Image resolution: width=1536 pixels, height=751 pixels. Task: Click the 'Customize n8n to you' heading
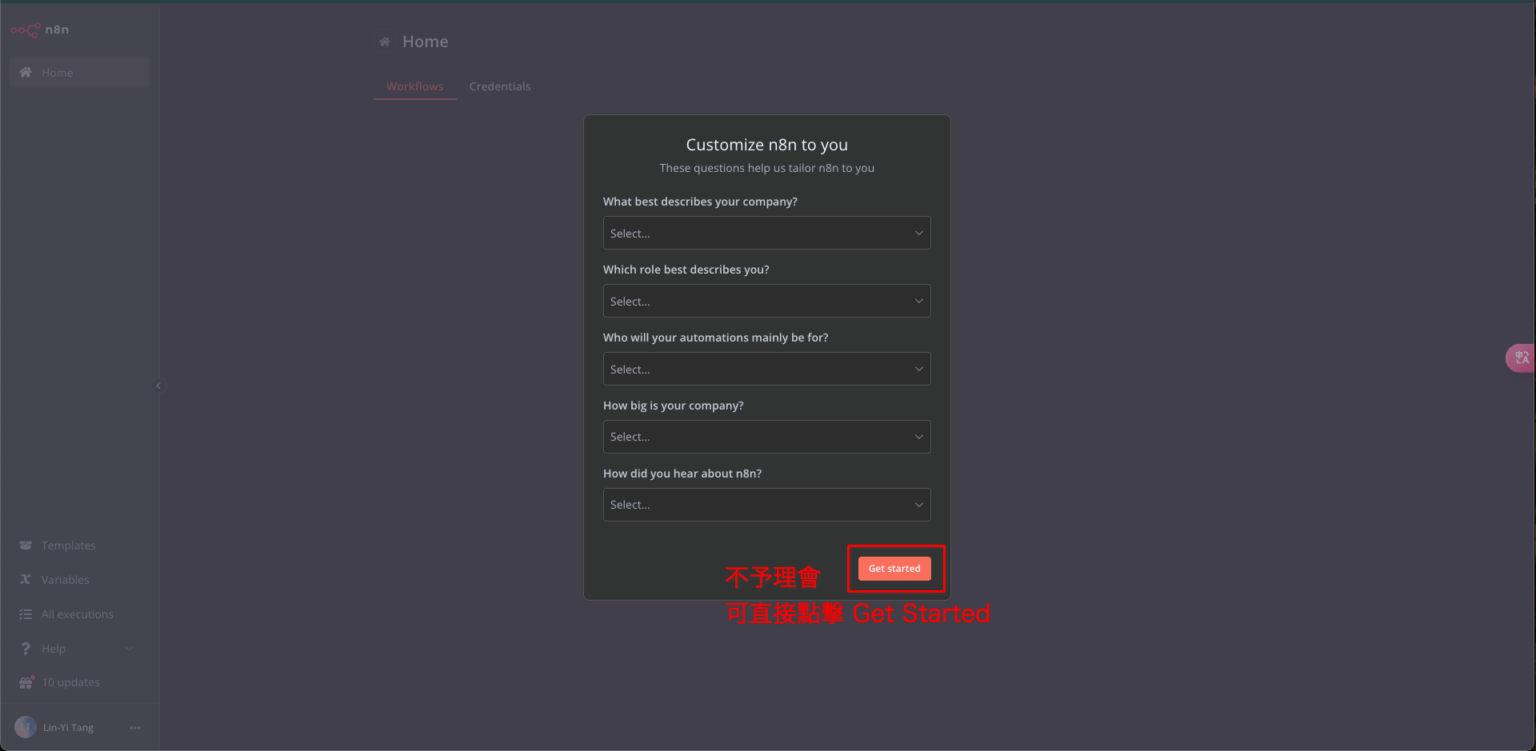click(x=767, y=145)
